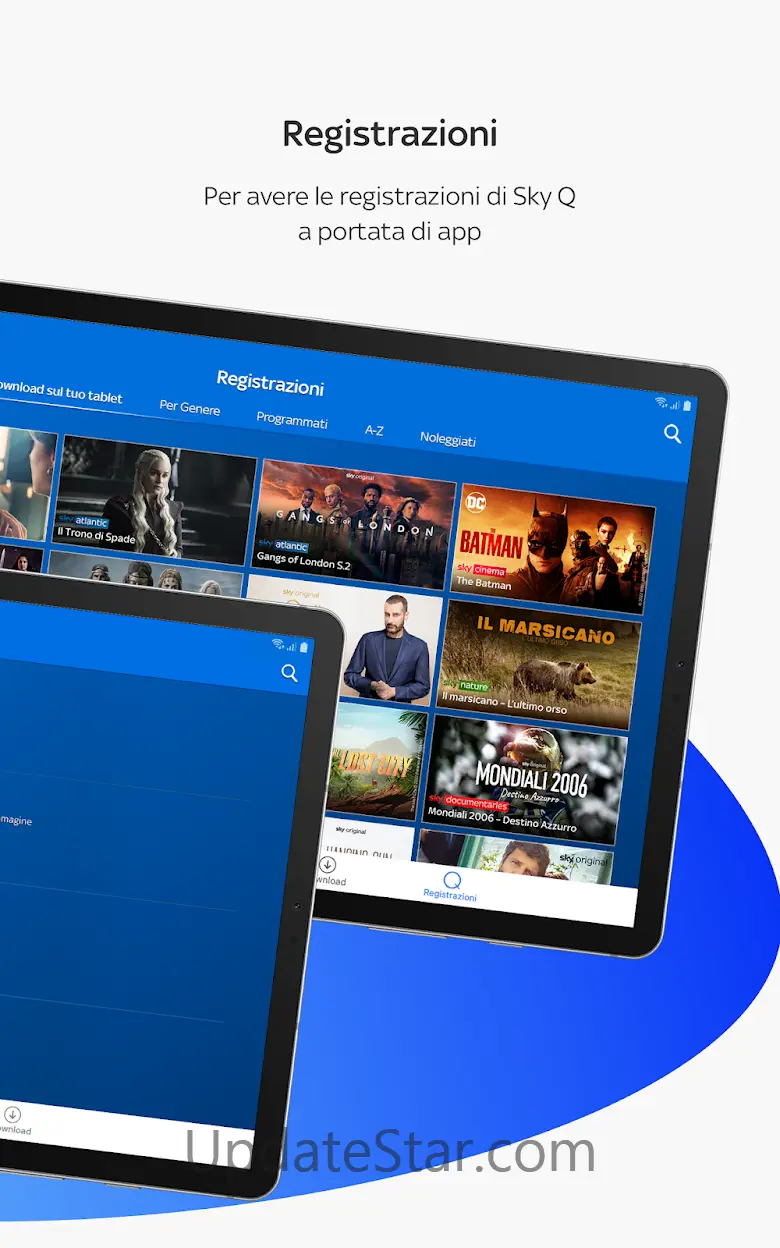The width and height of the screenshot is (780, 1248).
Task: Click 'Il Trono di Spade' caption text
Action: click(x=96, y=535)
